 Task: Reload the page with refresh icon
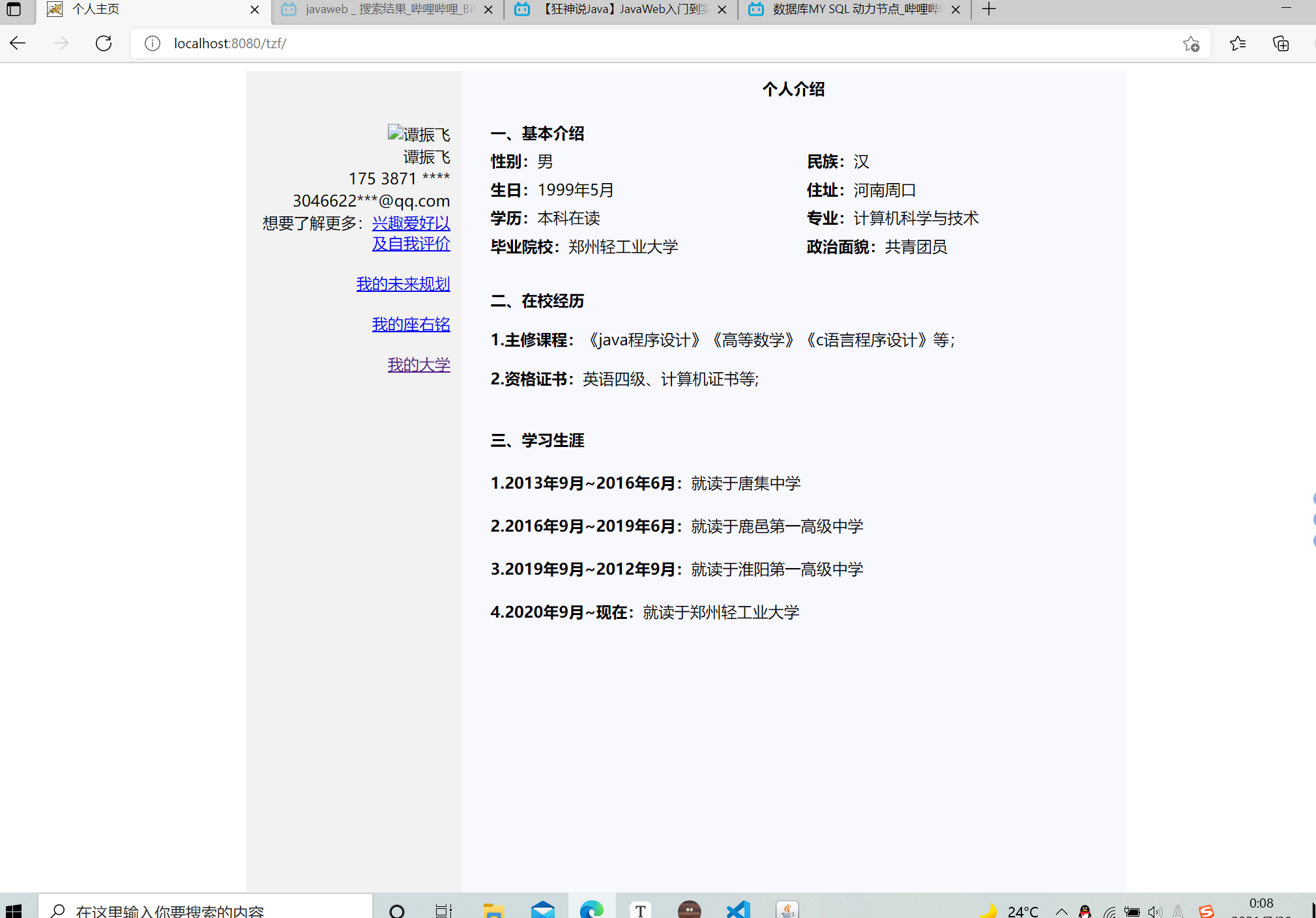click(x=104, y=43)
